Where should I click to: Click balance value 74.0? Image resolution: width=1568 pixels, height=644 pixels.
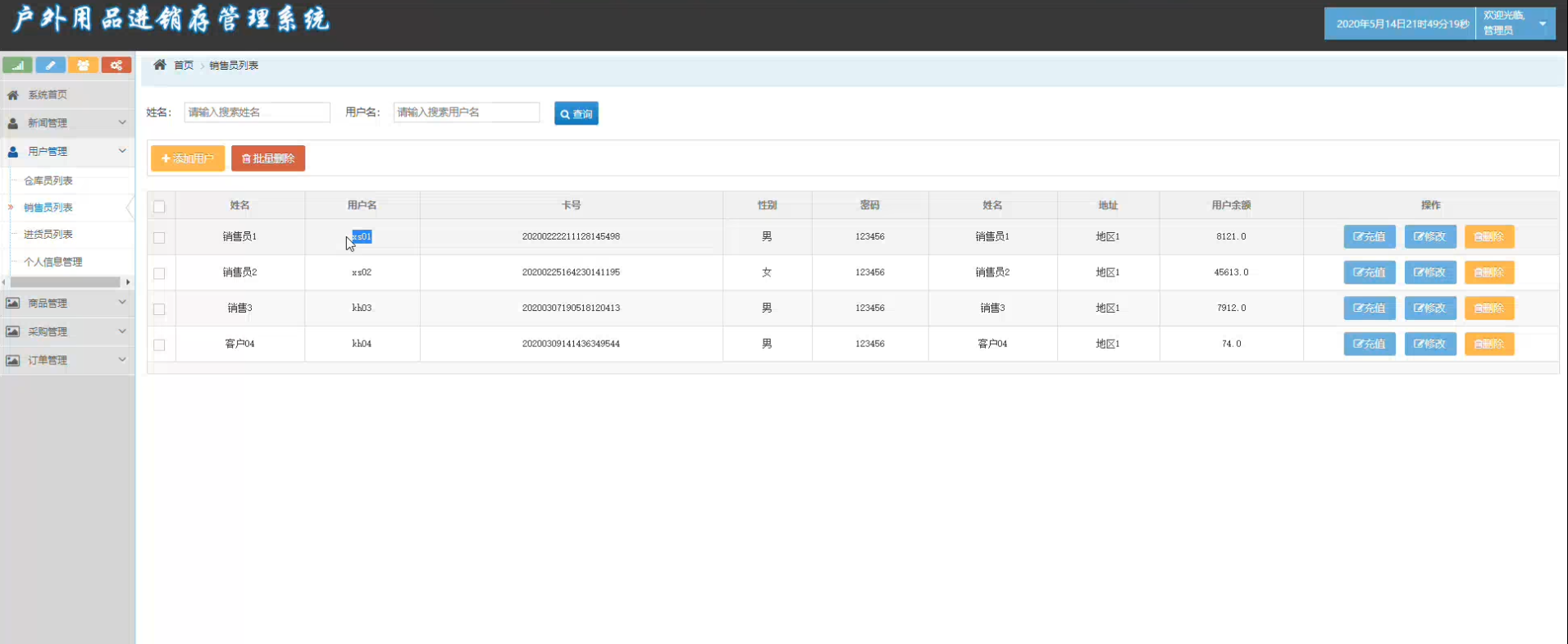(x=1231, y=344)
